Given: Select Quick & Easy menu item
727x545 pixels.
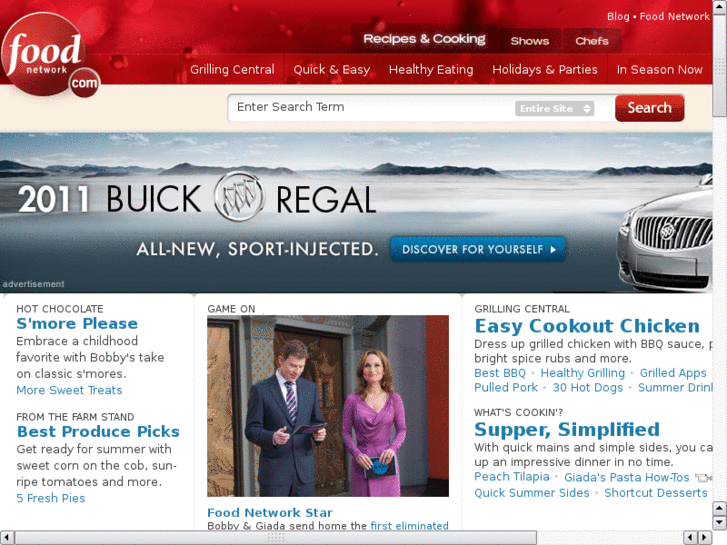Looking at the screenshot, I should (332, 70).
